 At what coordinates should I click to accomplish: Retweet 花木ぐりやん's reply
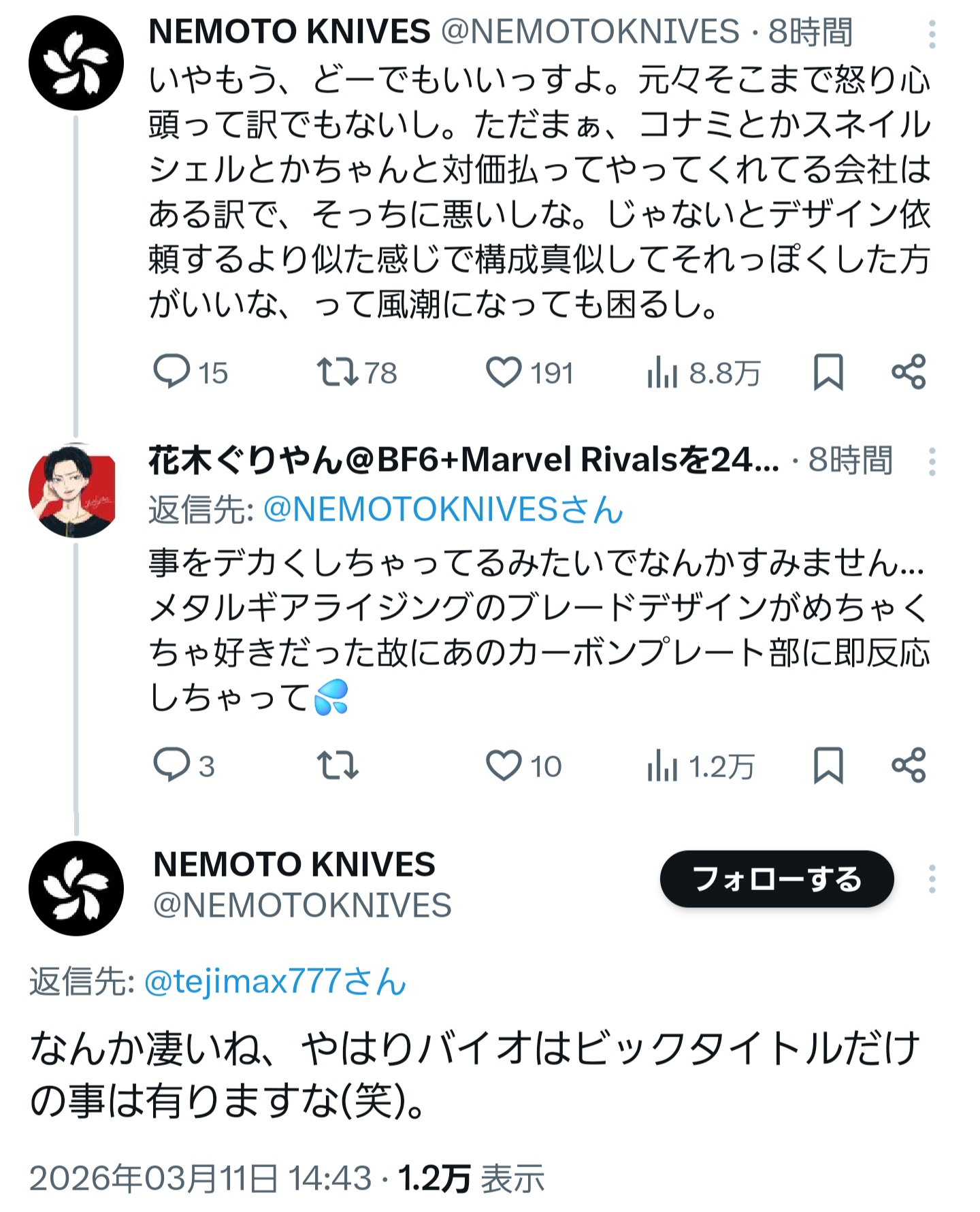point(338,765)
